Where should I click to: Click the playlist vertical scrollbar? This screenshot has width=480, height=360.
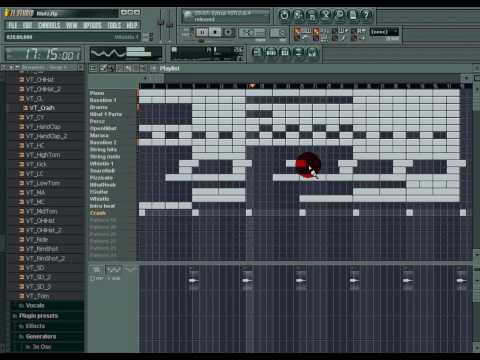(476, 167)
